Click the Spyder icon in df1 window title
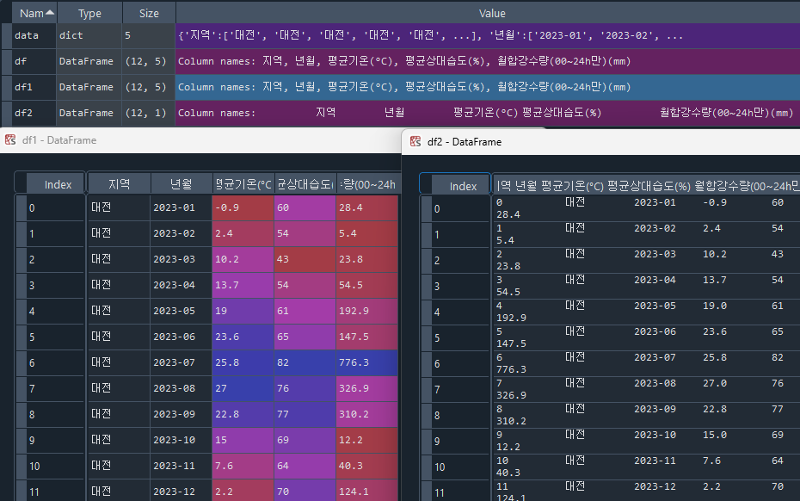Viewport: 800px width, 501px height. 10,140
